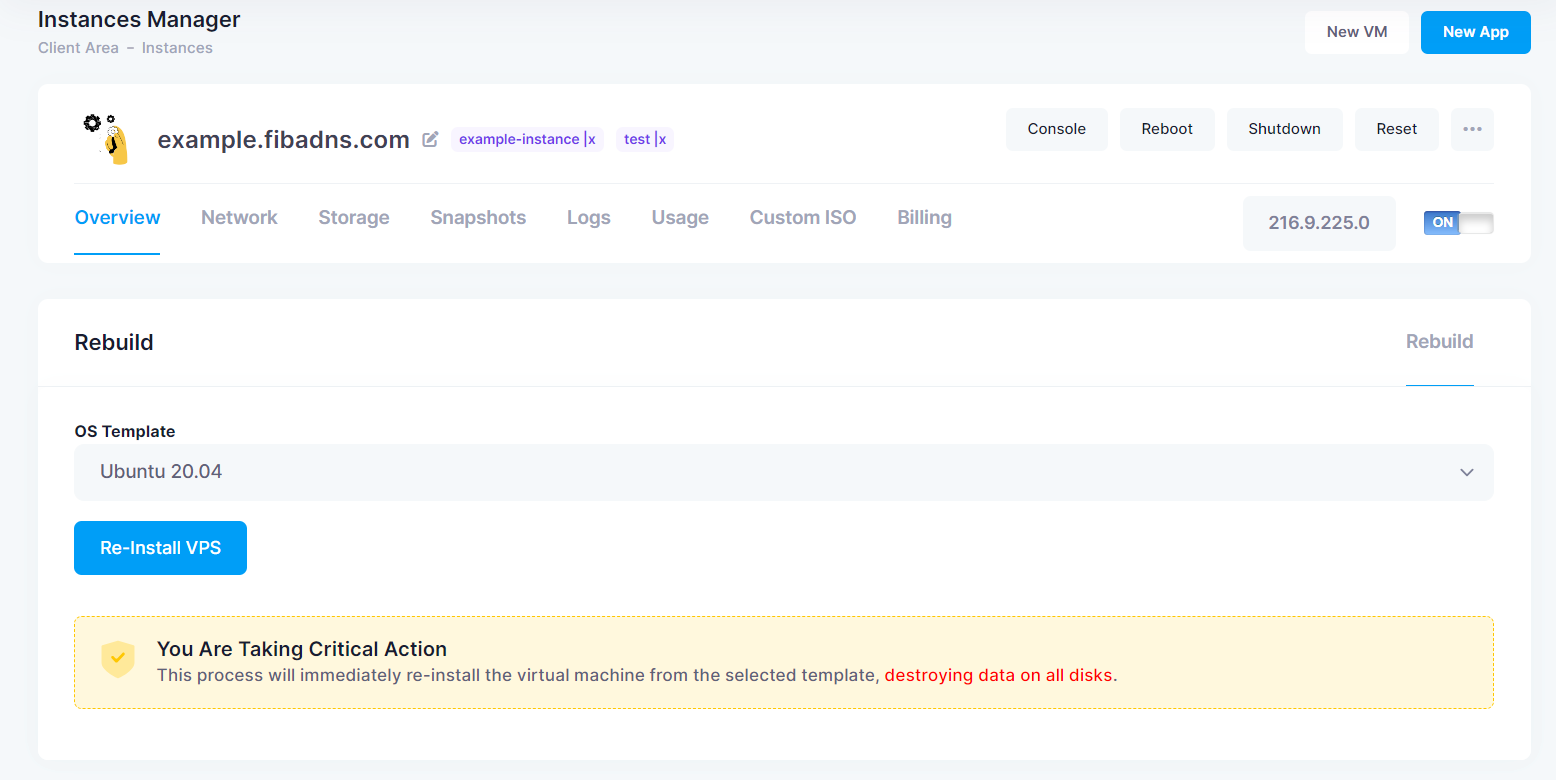View the Logs tab
The width and height of the screenshot is (1556, 780).
point(589,218)
